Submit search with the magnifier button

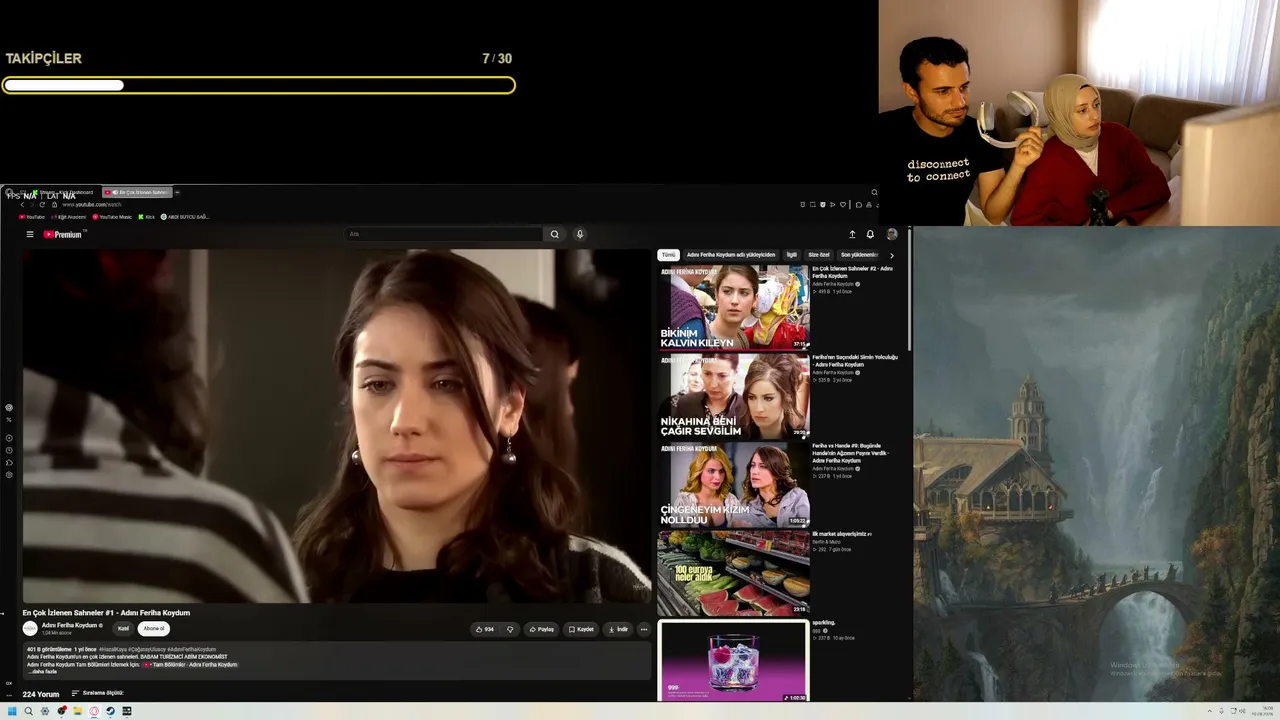point(554,234)
